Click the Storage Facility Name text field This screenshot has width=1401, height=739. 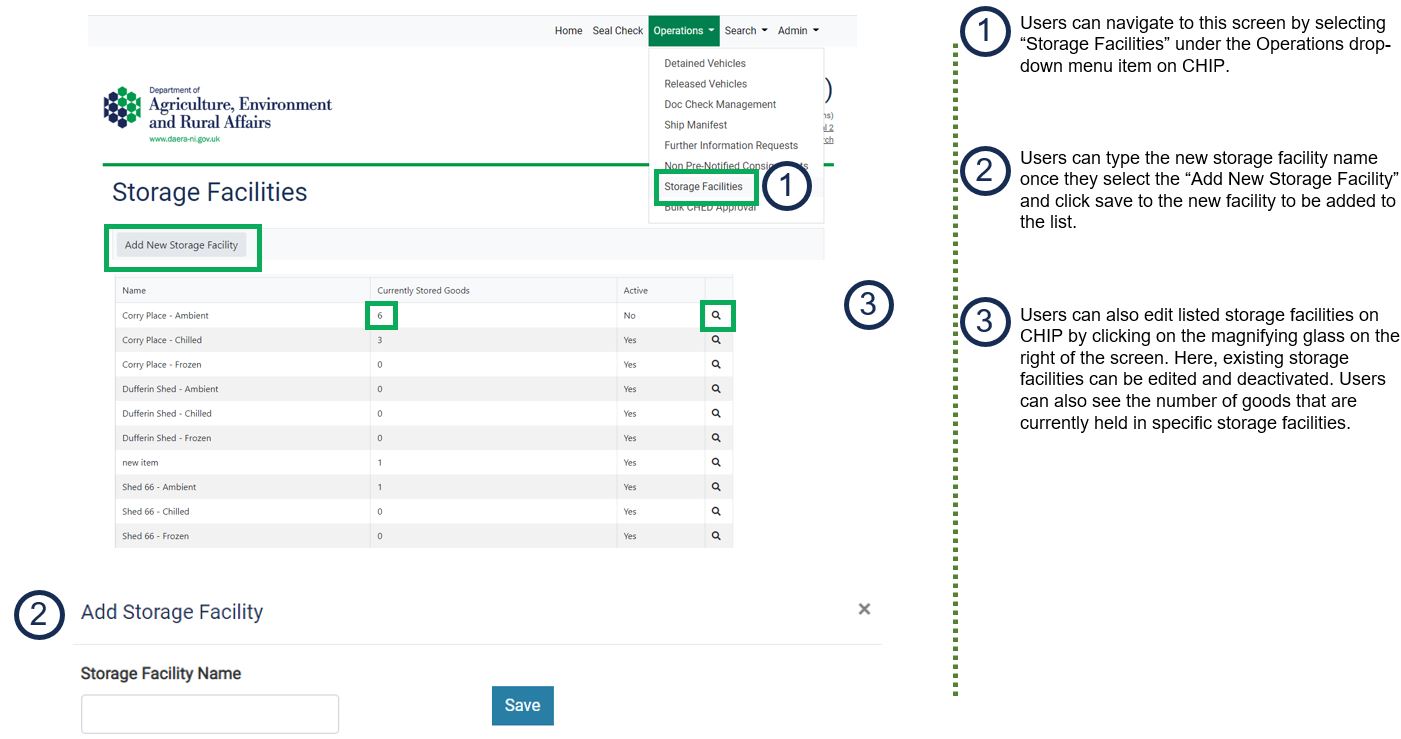210,714
